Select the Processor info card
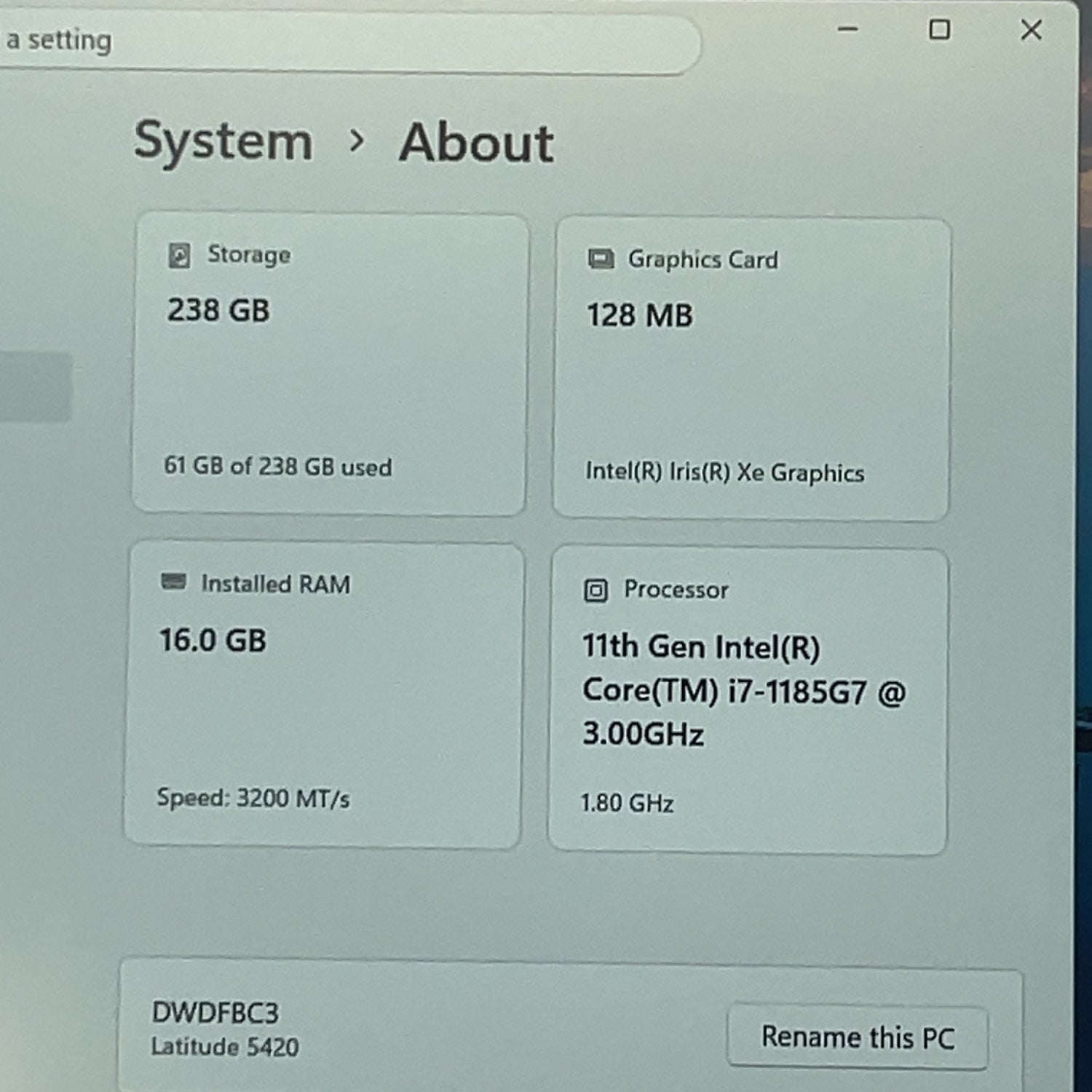The image size is (1092, 1092). click(x=748, y=701)
